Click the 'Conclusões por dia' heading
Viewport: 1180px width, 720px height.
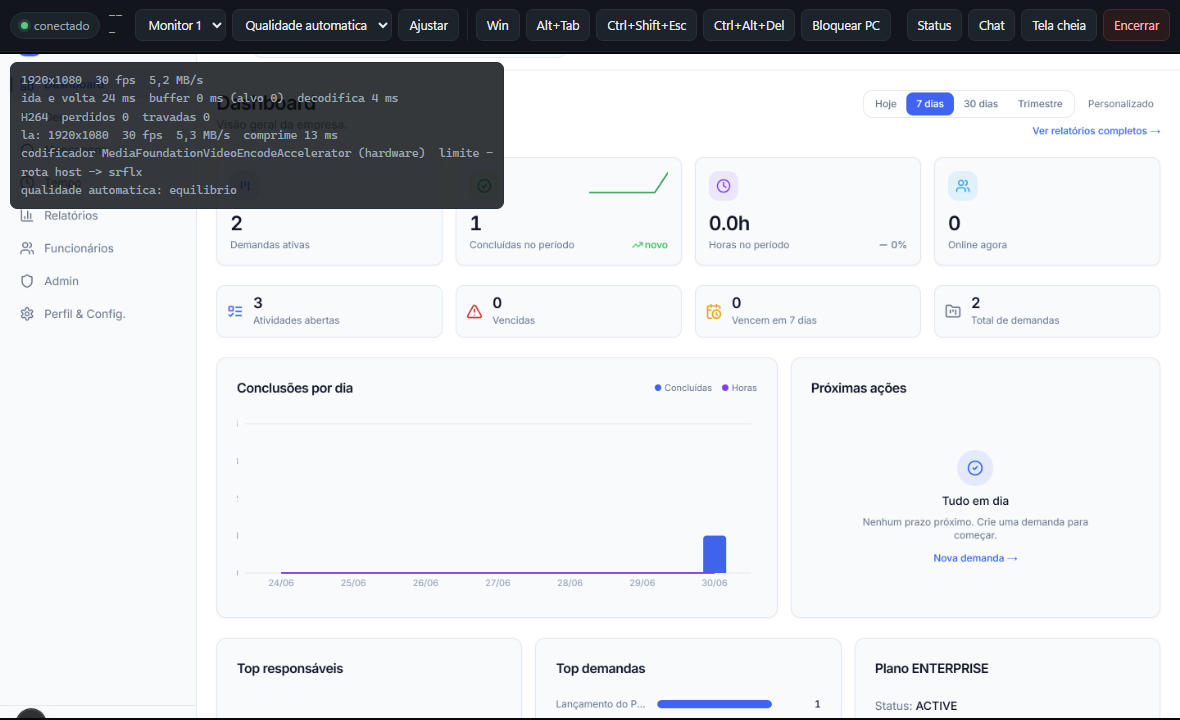coord(294,388)
